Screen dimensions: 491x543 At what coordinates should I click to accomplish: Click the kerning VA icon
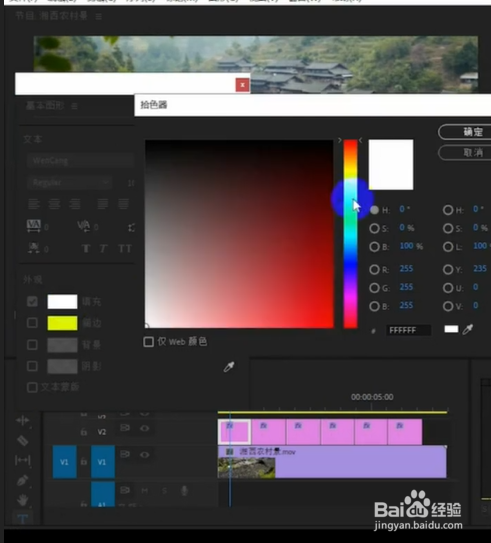tap(83, 226)
